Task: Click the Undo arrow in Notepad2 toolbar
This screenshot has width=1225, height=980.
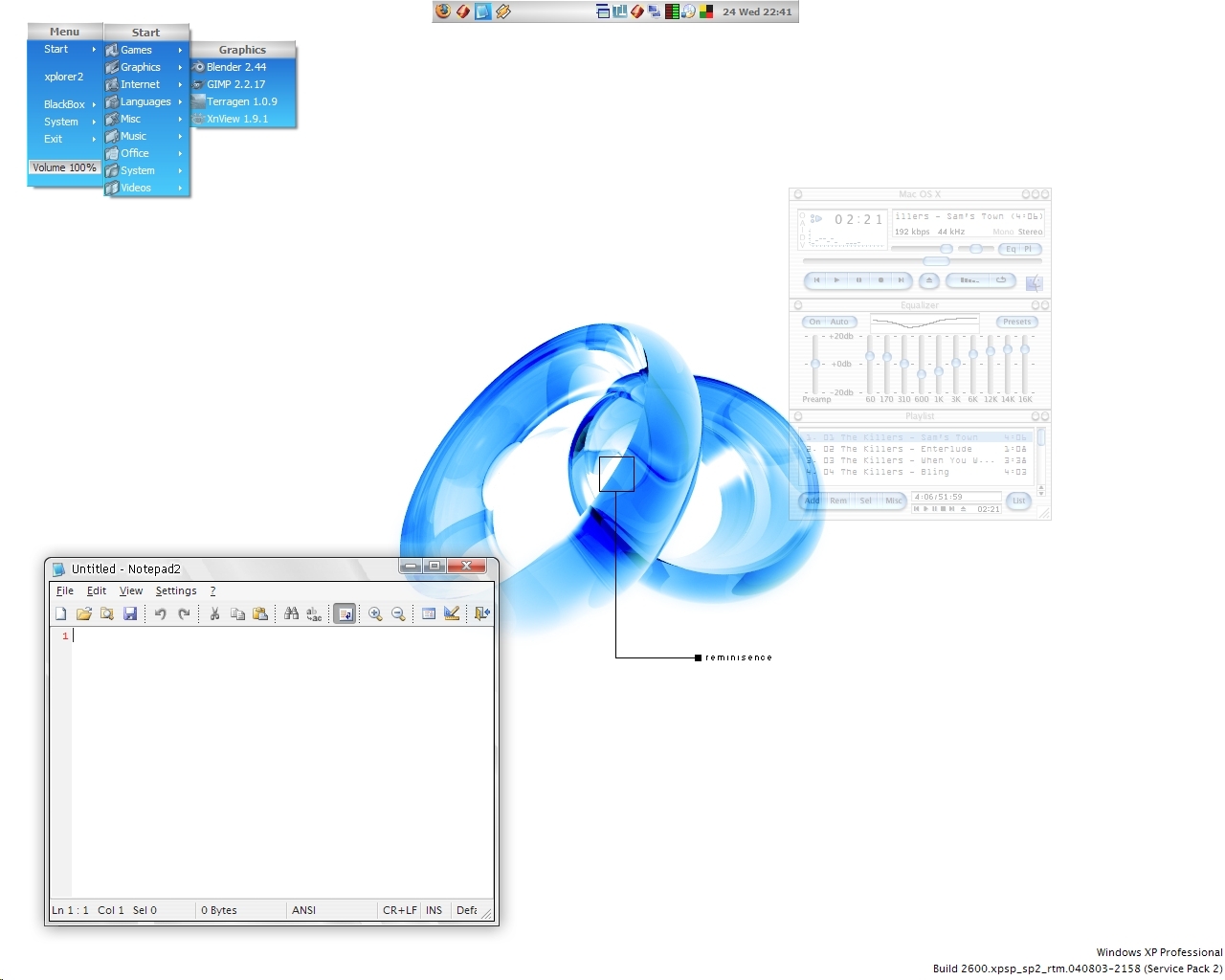Action: pos(161,613)
